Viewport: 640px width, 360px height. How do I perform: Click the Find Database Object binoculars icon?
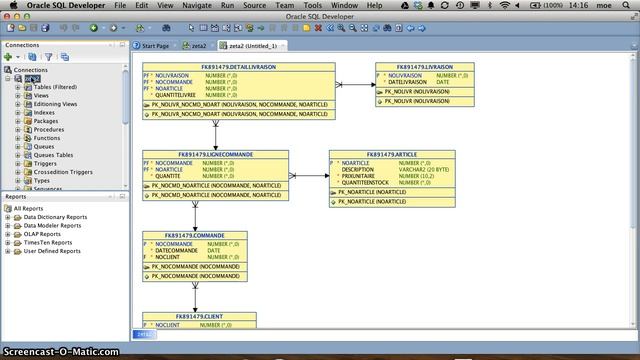pyautogui.click(x=166, y=28)
